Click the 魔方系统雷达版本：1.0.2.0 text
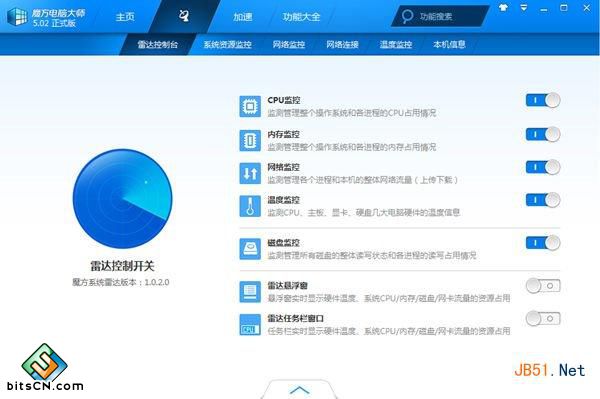This screenshot has height=399, width=600. [121, 282]
